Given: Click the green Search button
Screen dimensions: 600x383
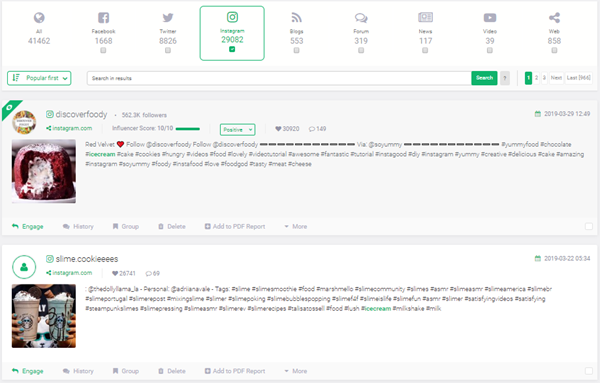Looking at the screenshot, I should (484, 78).
